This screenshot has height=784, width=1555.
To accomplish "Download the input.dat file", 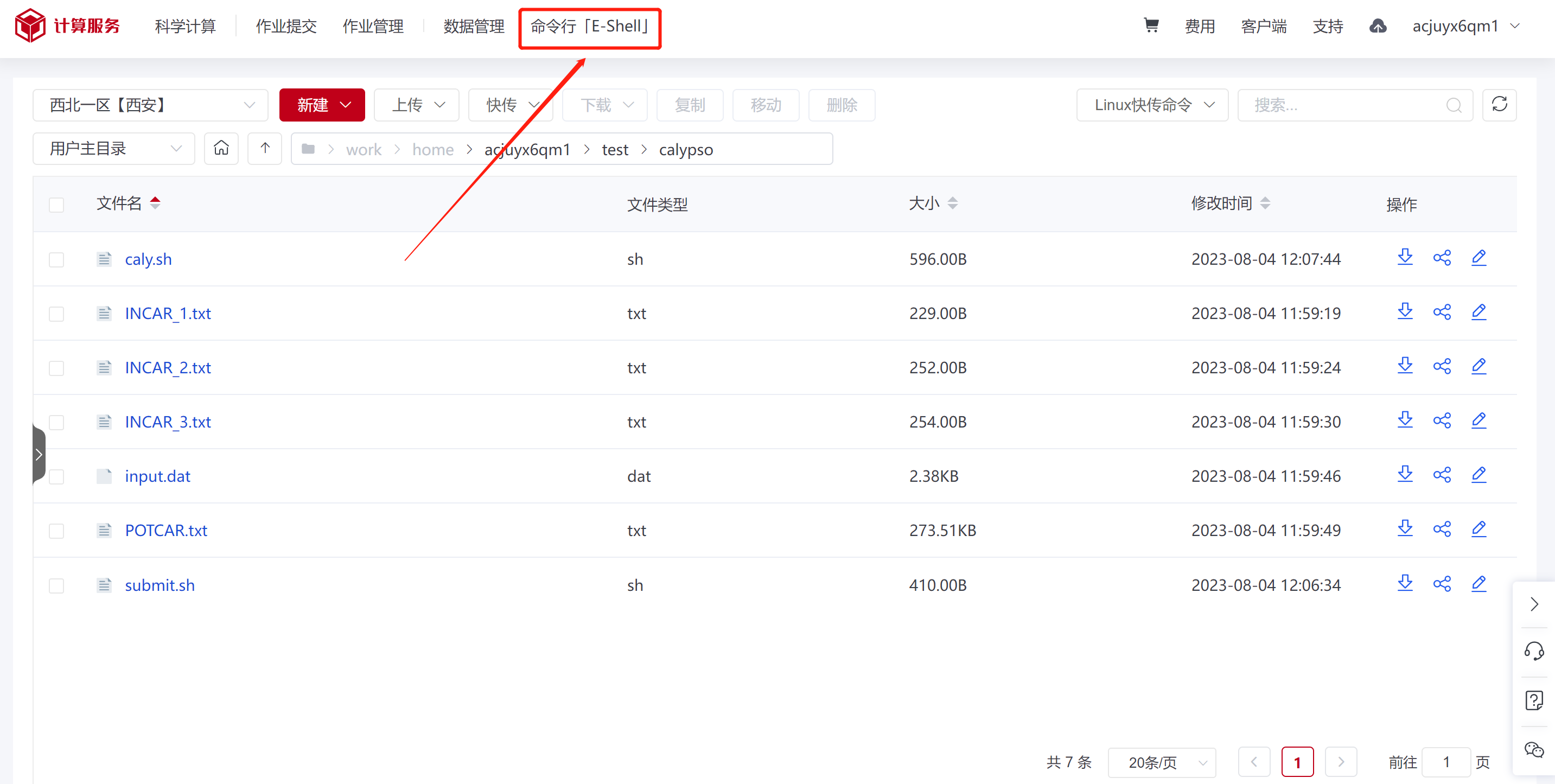I will (1405, 475).
